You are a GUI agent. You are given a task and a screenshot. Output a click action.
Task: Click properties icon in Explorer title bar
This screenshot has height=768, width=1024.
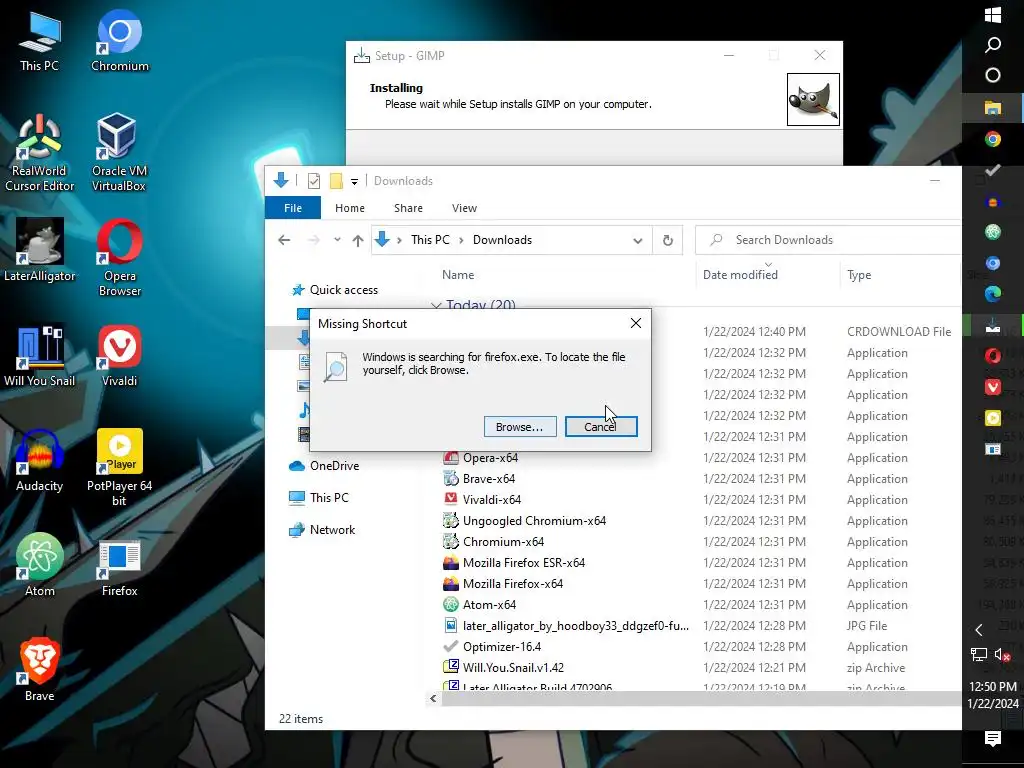313,181
